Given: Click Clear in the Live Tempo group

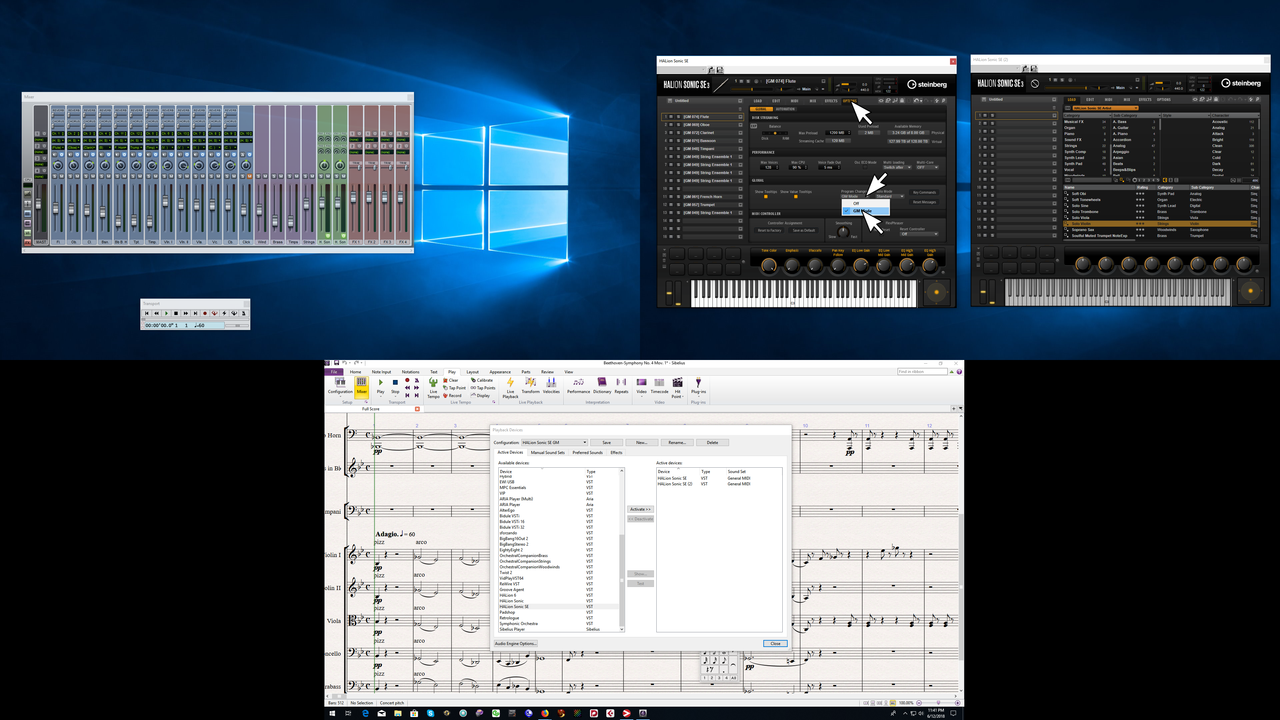Looking at the screenshot, I should [x=450, y=380].
